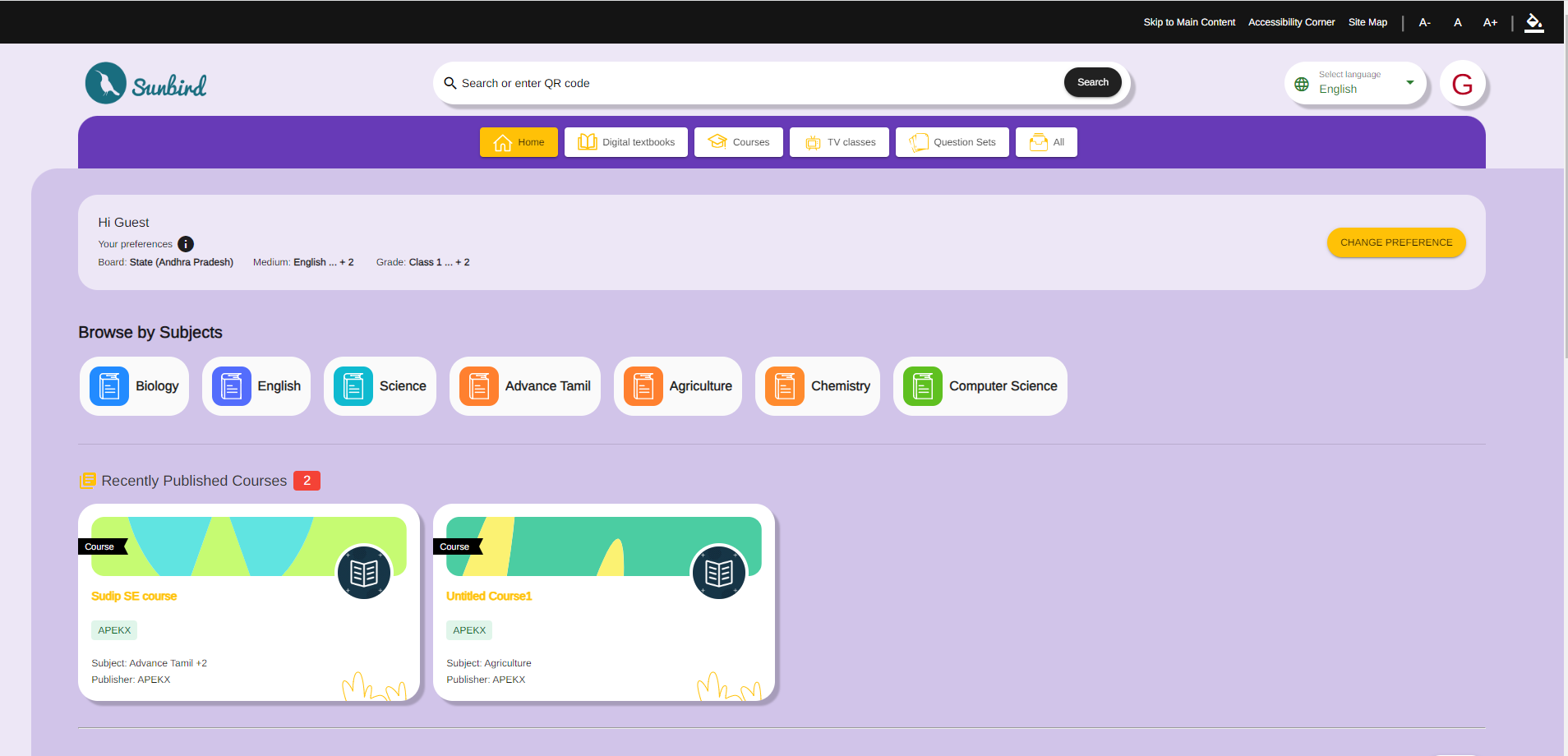This screenshot has width=1568, height=756.
Task: Click the guest profile avatar icon
Action: tap(1462, 84)
